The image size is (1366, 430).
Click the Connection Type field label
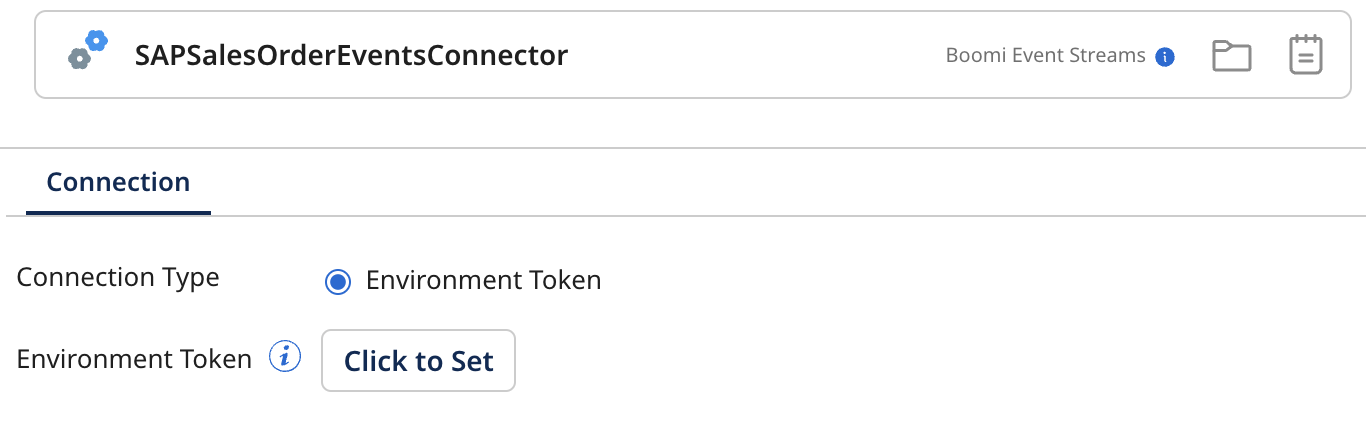point(118,278)
